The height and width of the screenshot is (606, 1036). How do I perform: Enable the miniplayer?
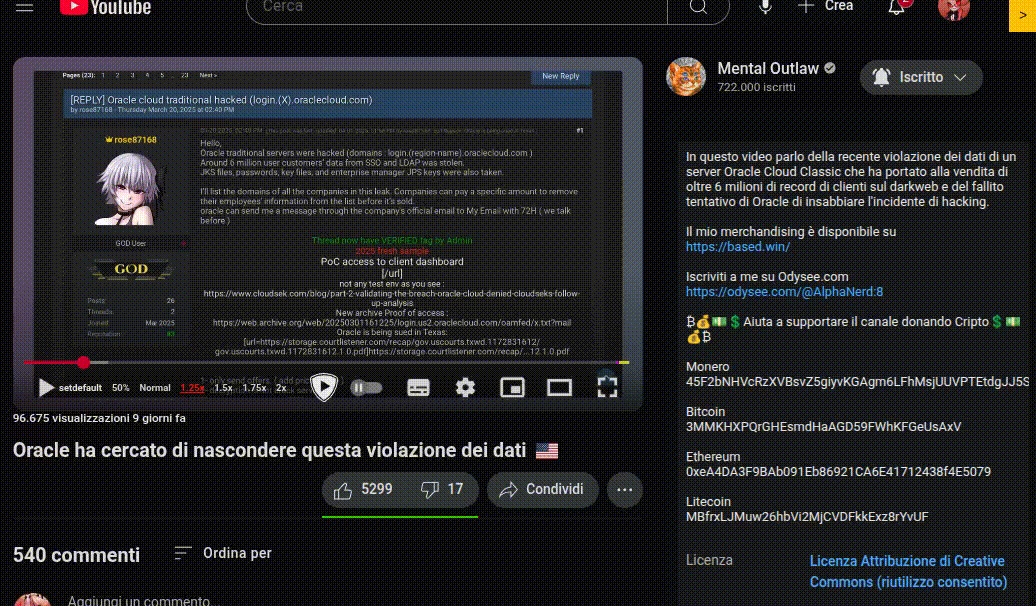click(x=512, y=388)
